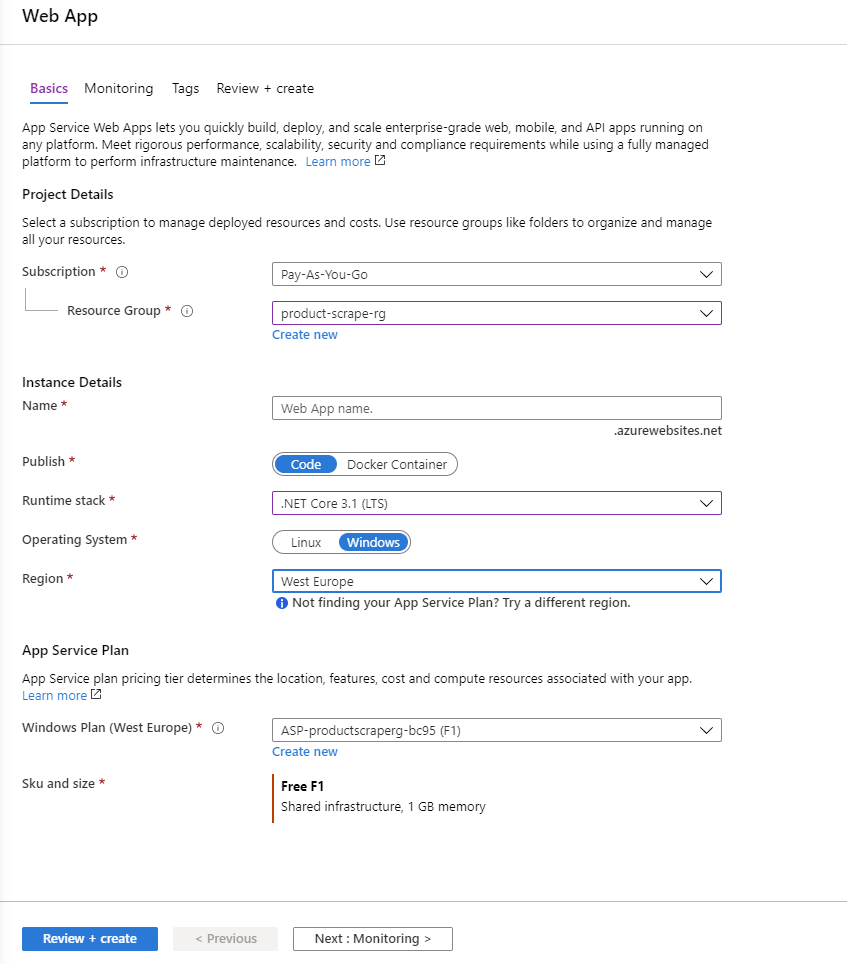Click the Free F1 sku text
Image resolution: width=847 pixels, height=964 pixels.
point(302,786)
